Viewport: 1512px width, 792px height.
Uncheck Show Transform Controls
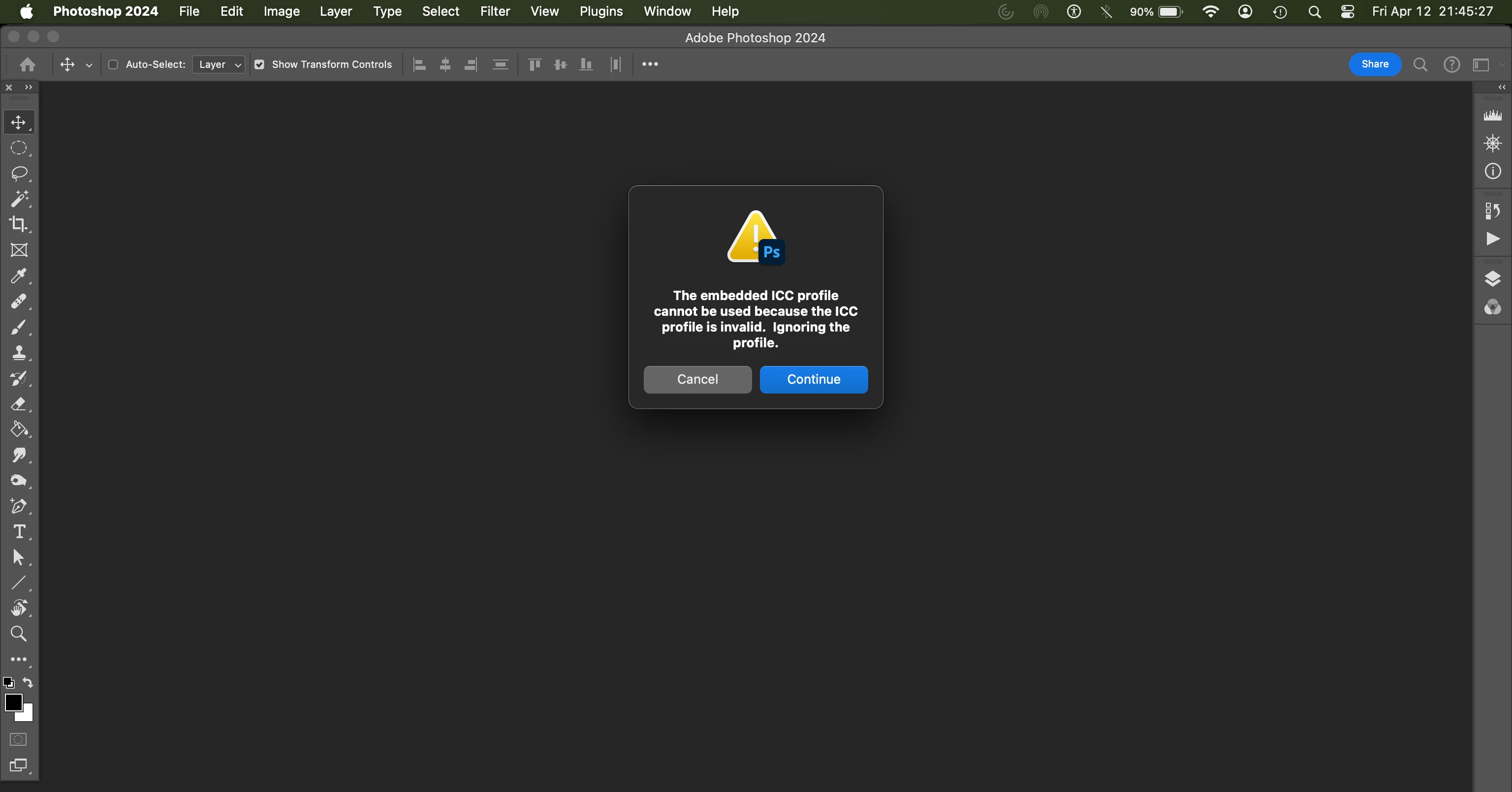pyautogui.click(x=259, y=64)
